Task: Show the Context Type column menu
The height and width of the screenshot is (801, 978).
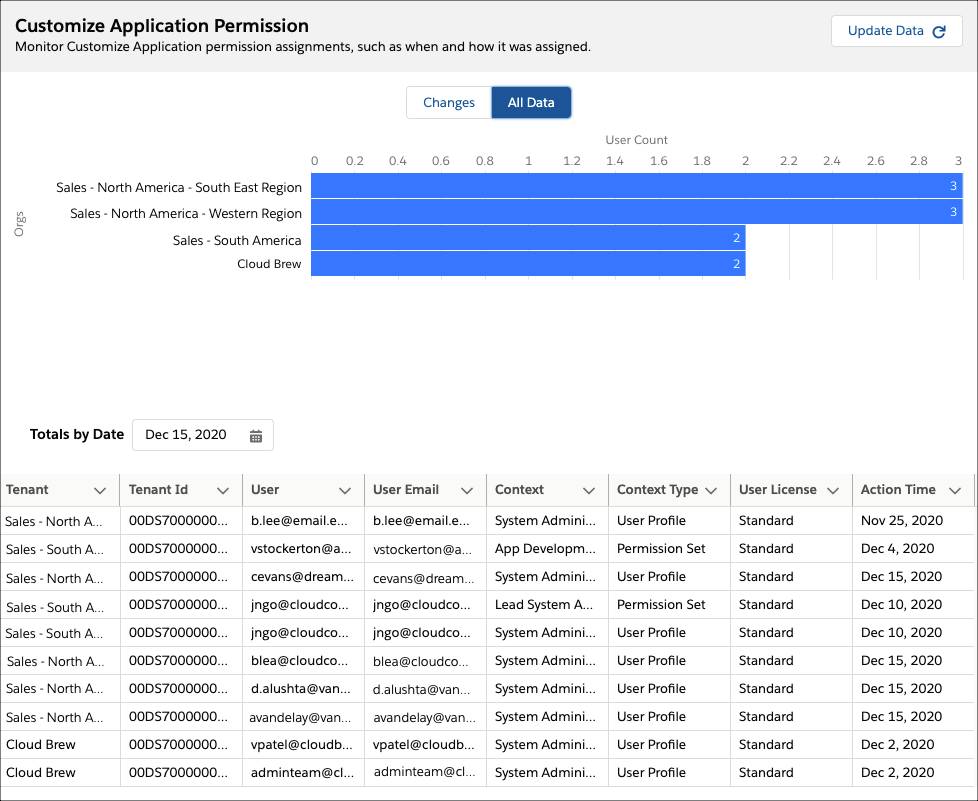Action: coord(710,490)
